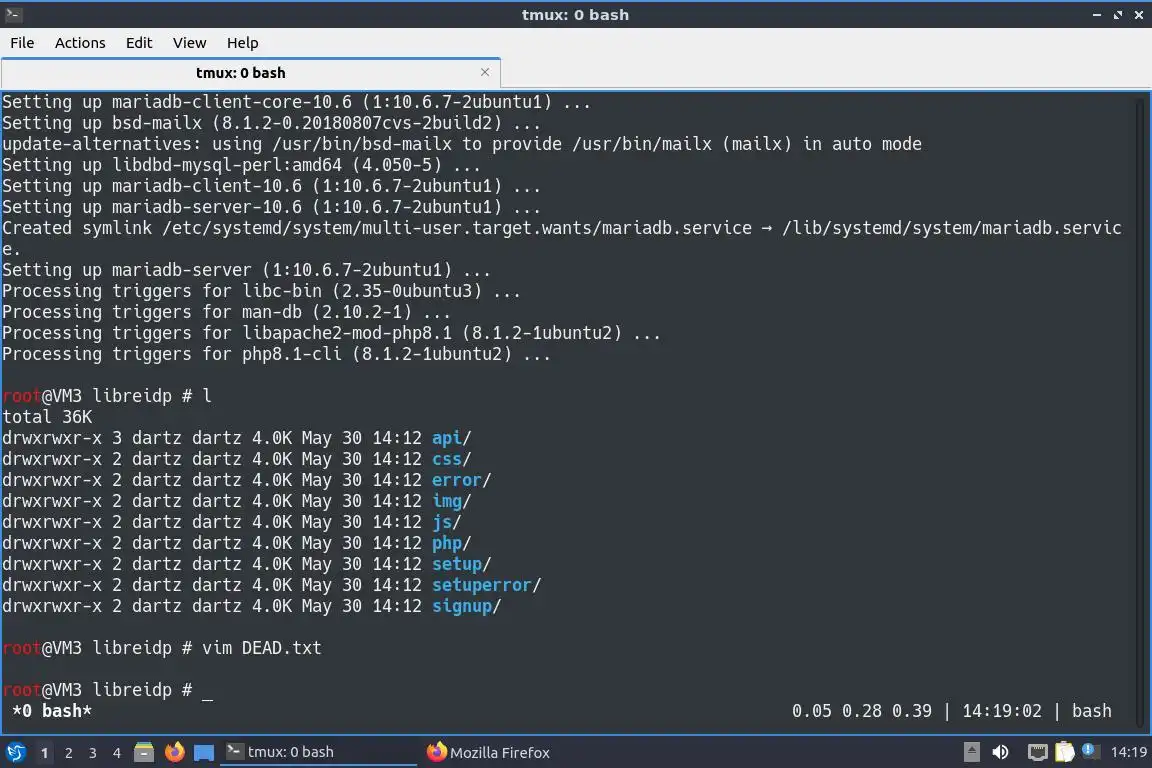Click the 'error/' directory name
Image resolution: width=1152 pixels, height=768 pixels.
click(461, 480)
